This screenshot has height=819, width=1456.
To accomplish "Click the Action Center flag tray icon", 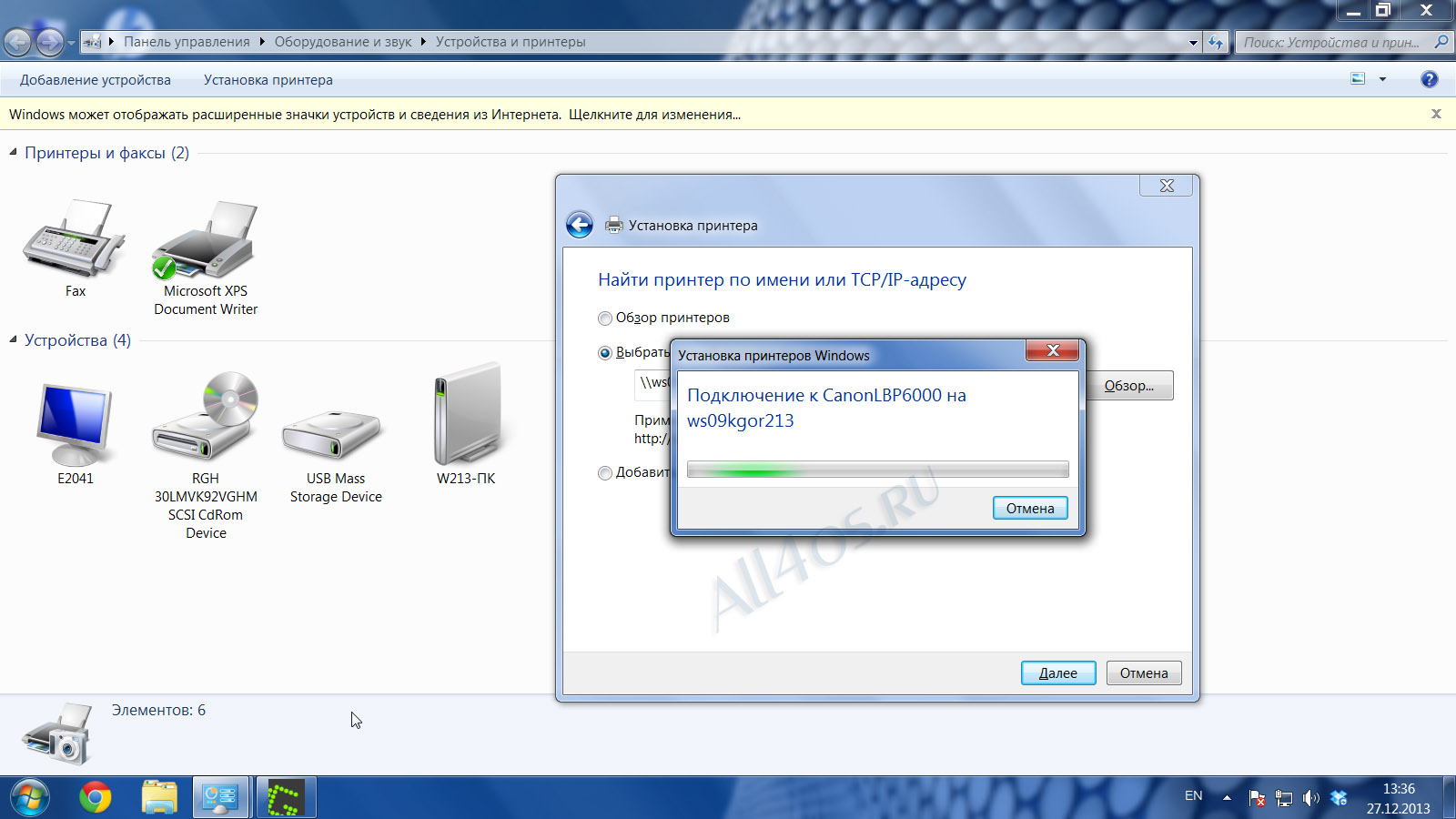I will pos(1257,798).
